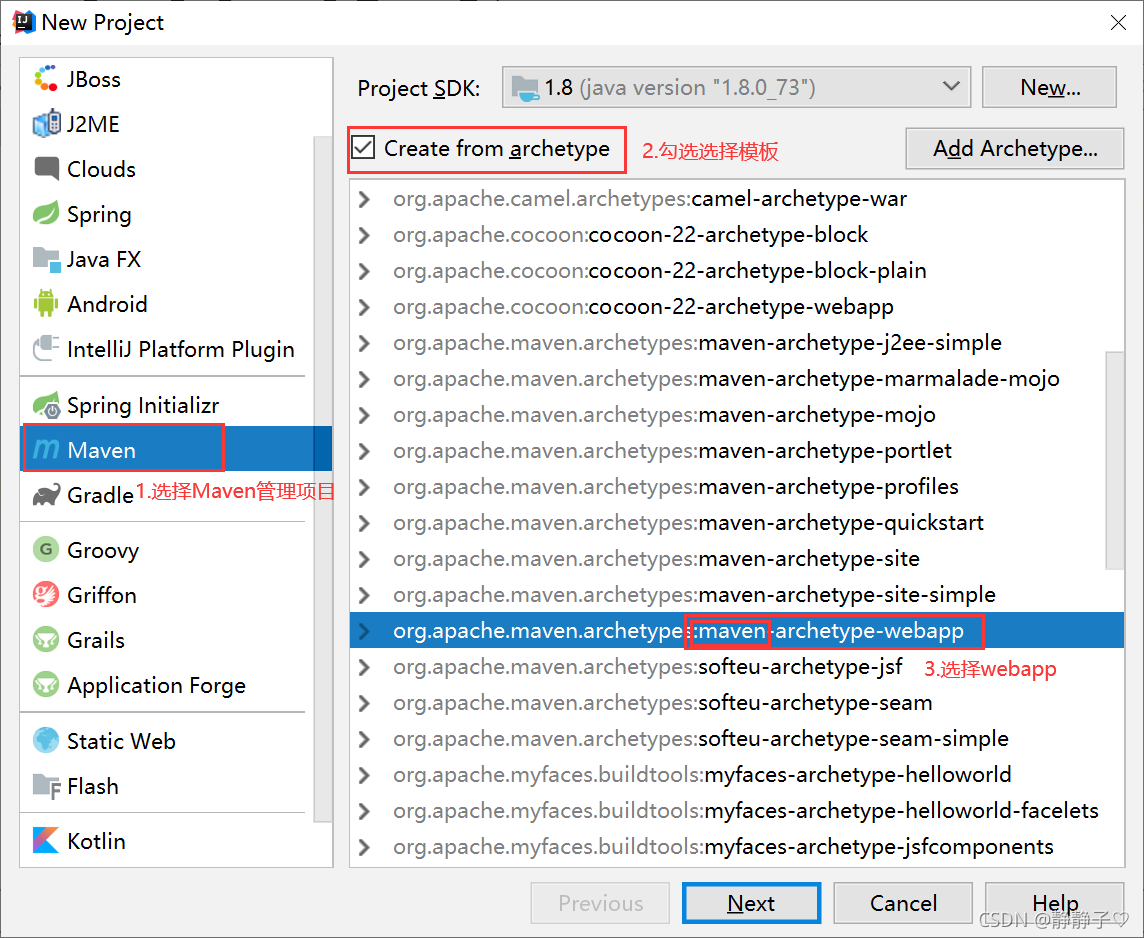
Task: Select Maven in the project type list
Action: (101, 449)
